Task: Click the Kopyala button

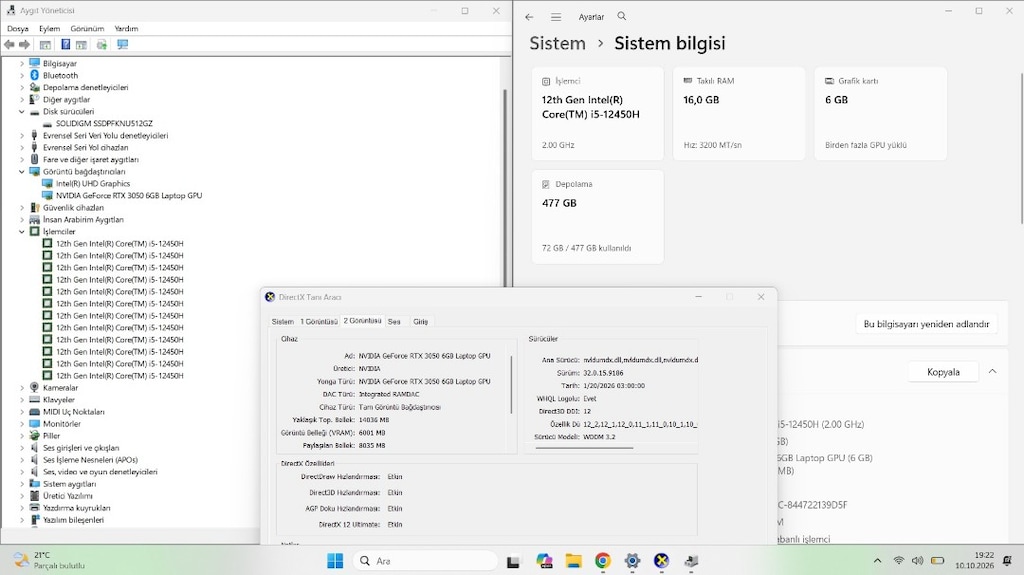Action: click(x=943, y=372)
